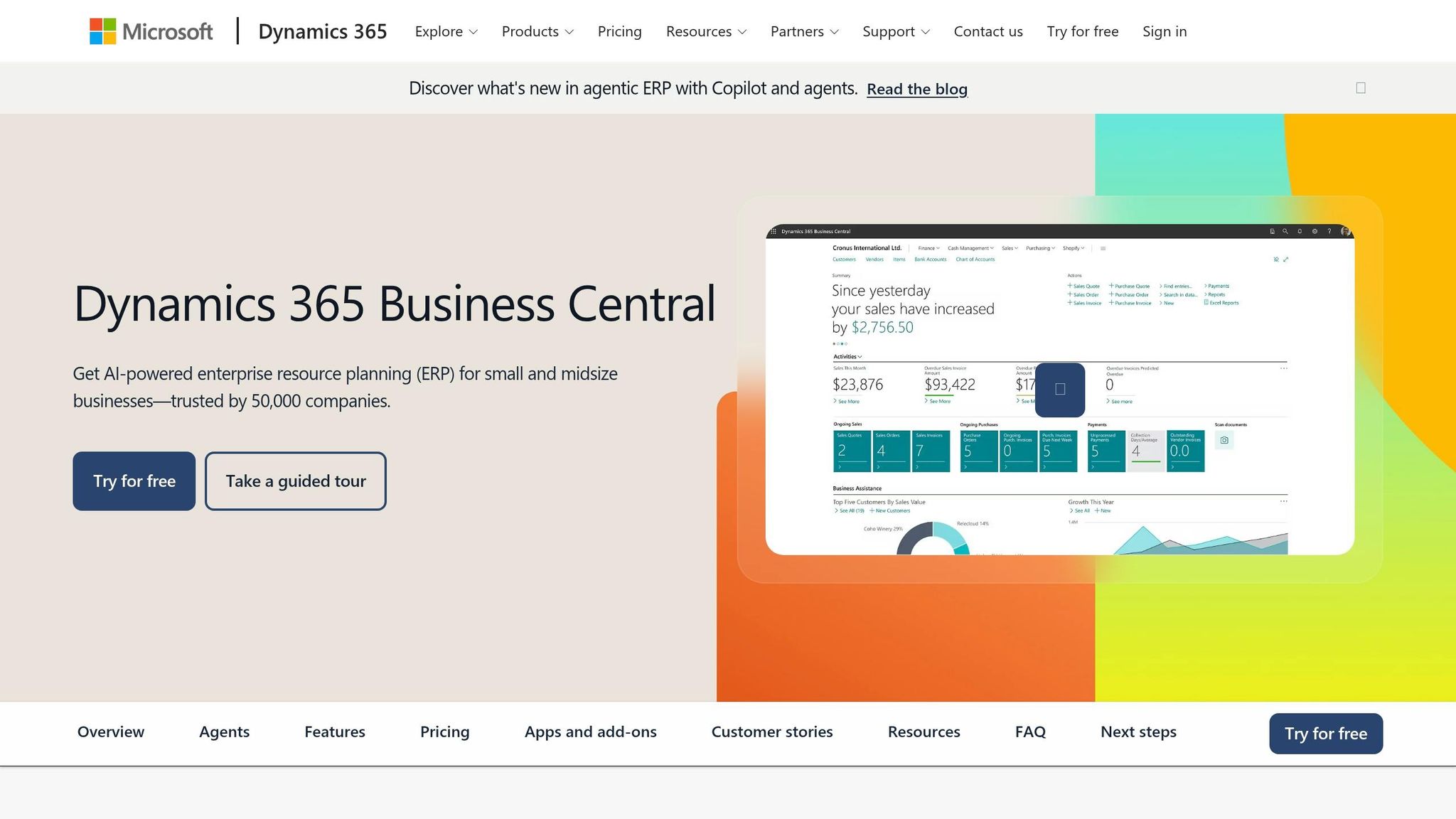Image resolution: width=1456 pixels, height=819 pixels.
Task: Click the Dynamics 365 Business Central heading
Action: click(395, 304)
